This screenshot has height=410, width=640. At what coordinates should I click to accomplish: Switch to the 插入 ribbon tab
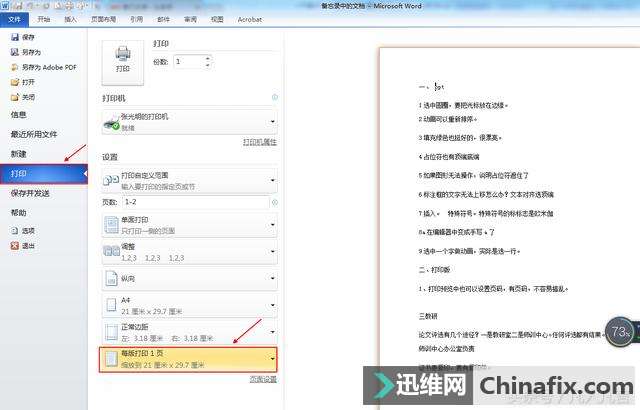[70, 19]
